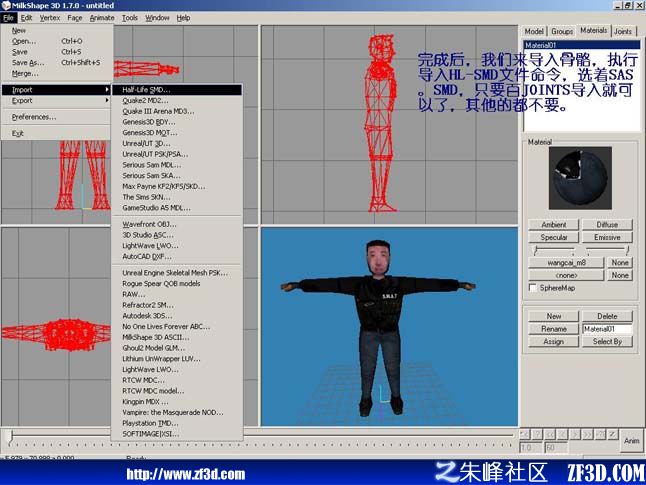Click the current frame field showing 1.0

click(x=530, y=448)
